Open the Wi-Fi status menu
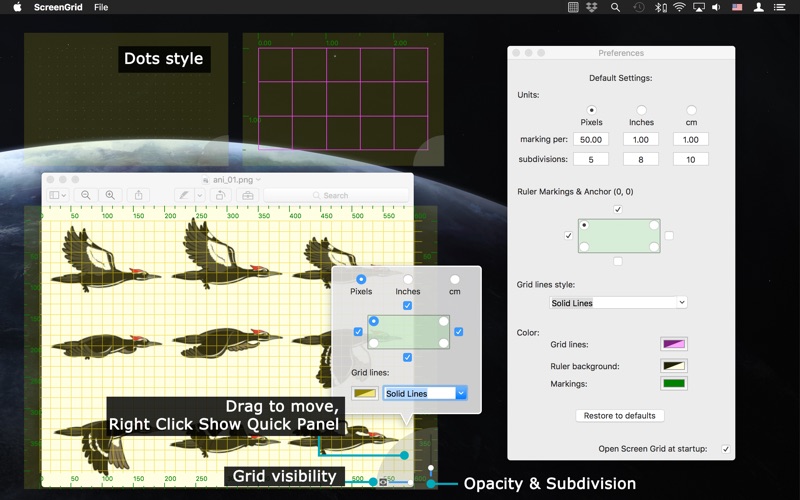The width and height of the screenshot is (800, 500). coord(679,7)
